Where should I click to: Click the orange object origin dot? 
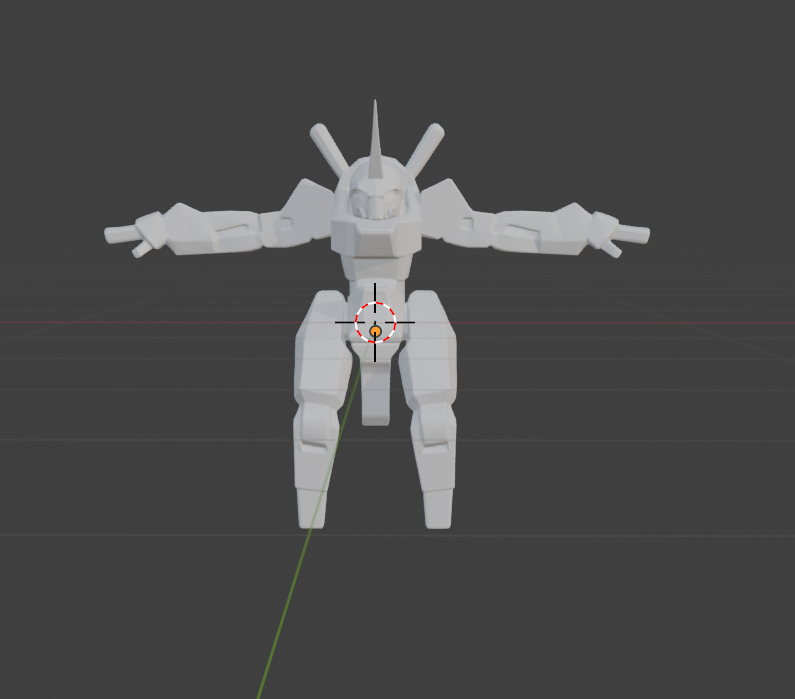click(x=375, y=332)
